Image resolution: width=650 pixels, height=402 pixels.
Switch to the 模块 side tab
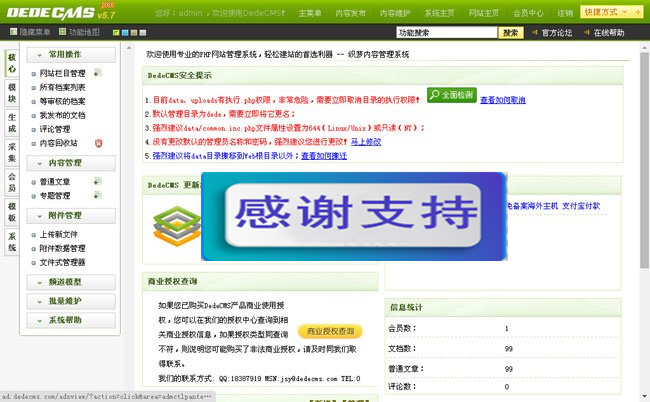pyautogui.click(x=12, y=93)
